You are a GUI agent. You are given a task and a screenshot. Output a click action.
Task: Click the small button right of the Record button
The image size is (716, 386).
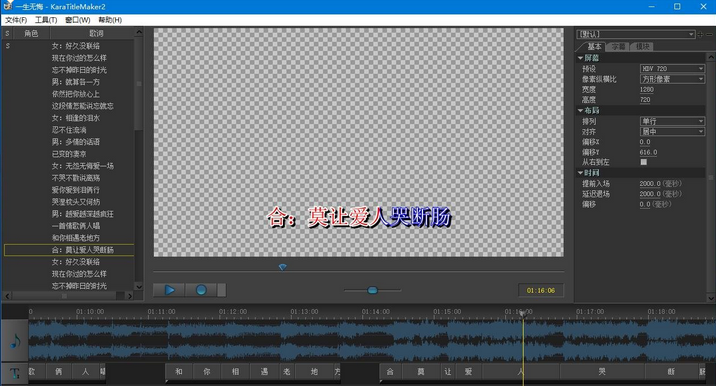click(221, 290)
